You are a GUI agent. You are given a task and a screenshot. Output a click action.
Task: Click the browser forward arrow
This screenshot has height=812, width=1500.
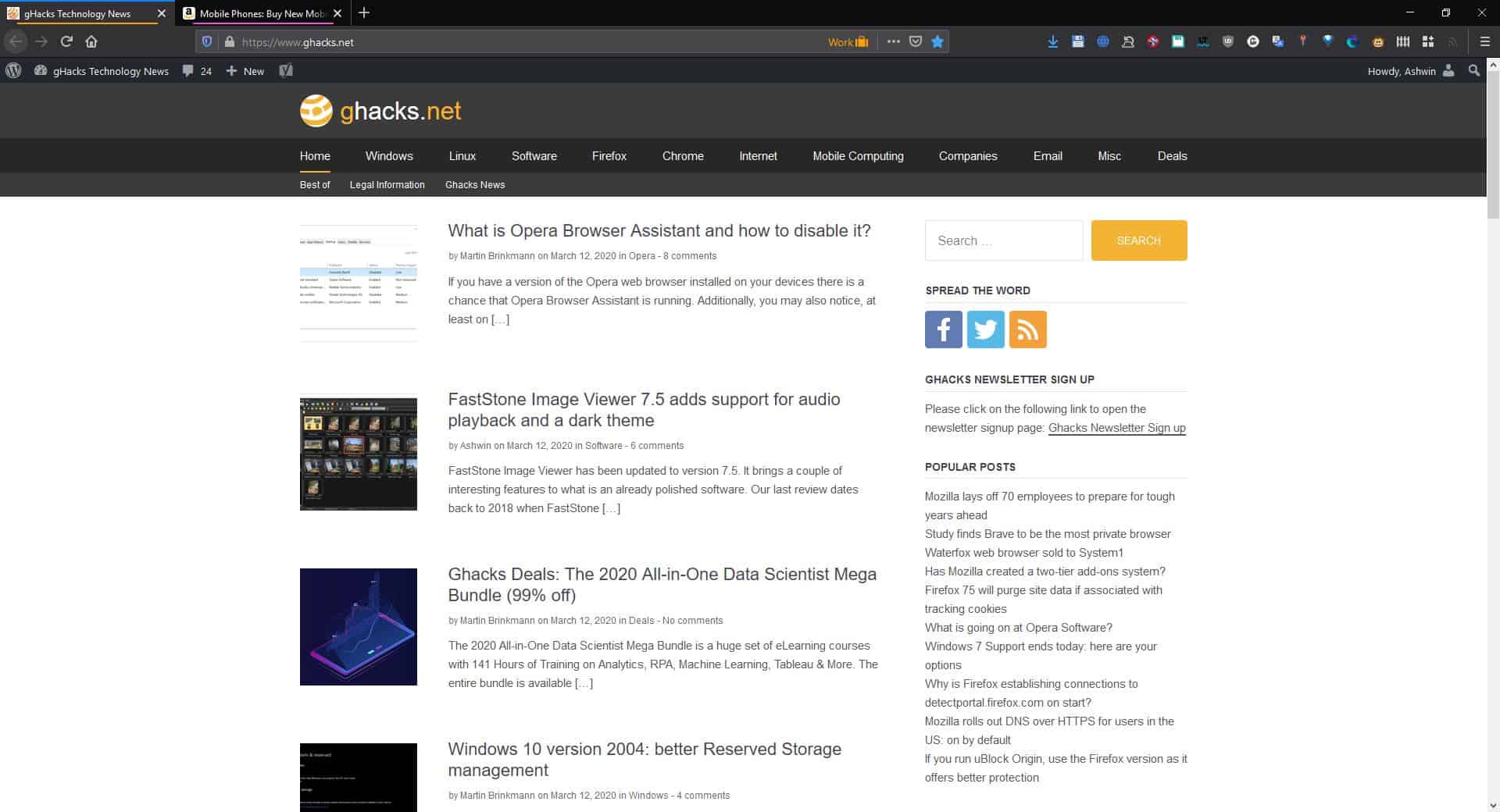[41, 41]
